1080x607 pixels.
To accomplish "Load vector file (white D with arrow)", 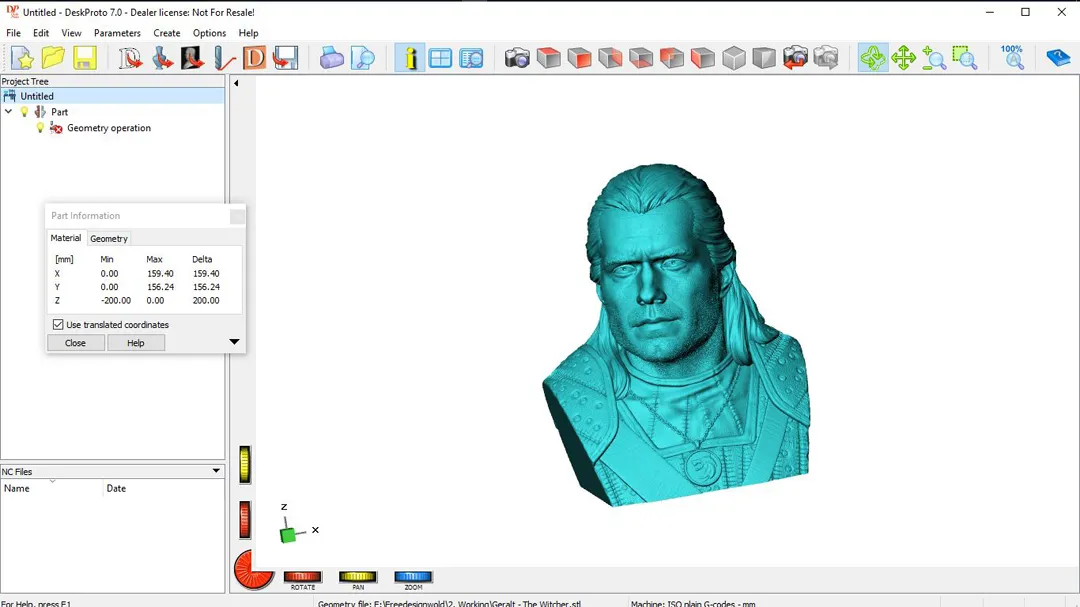I will 129,58.
